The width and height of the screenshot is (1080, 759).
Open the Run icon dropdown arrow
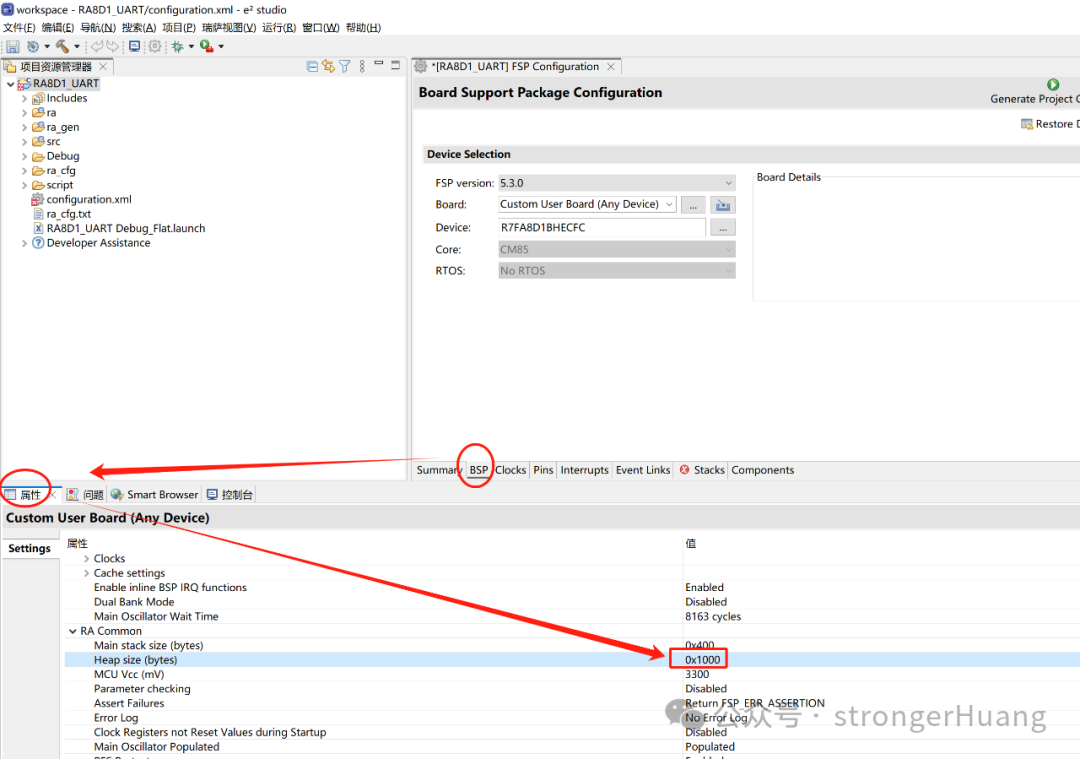coord(221,47)
